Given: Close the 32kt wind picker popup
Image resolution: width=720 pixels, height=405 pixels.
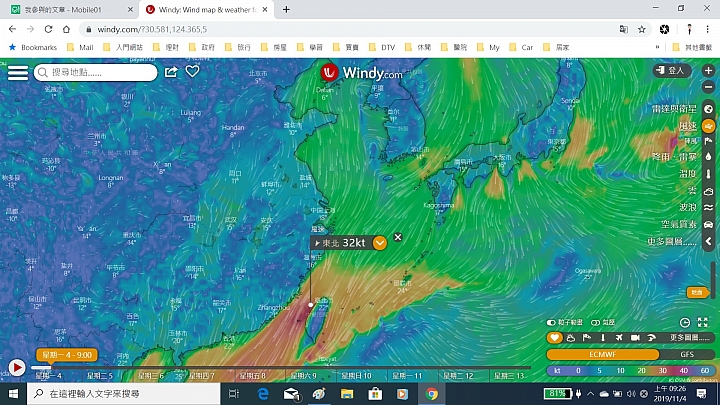Looking at the screenshot, I should pos(398,237).
